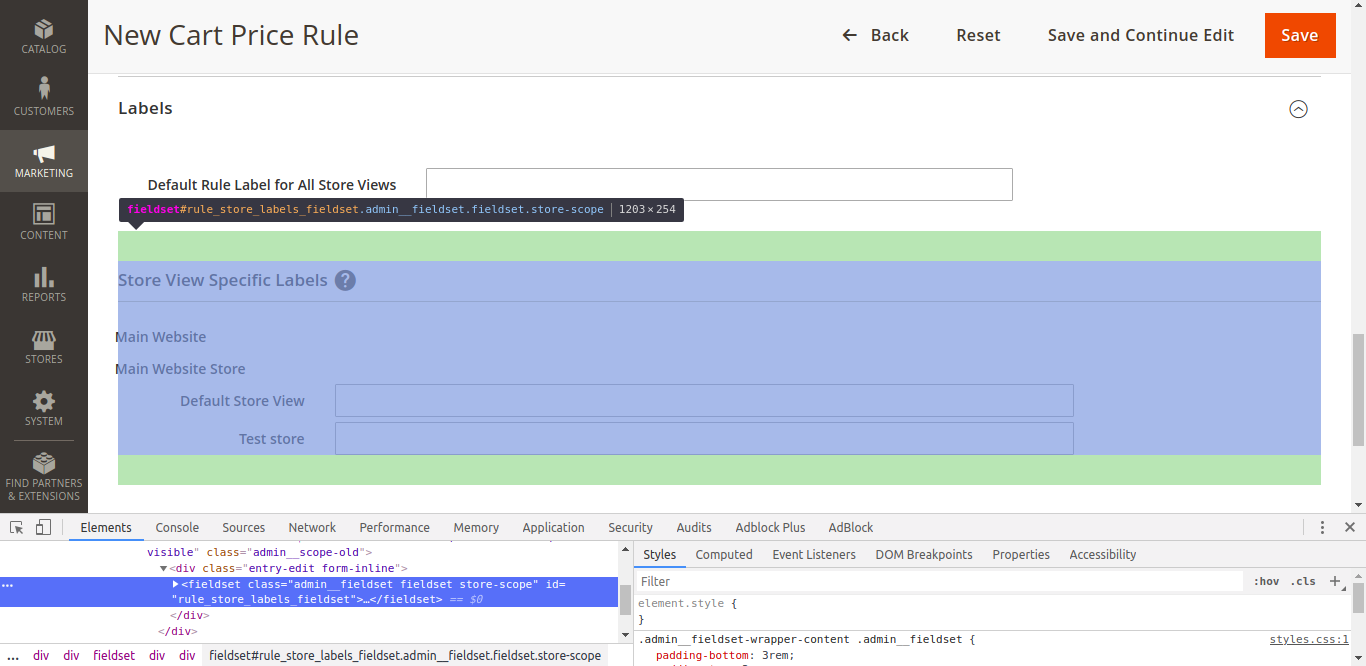The image size is (1366, 666).
Task: Click the Elements panel scrollbar thumb
Action: (x=625, y=599)
